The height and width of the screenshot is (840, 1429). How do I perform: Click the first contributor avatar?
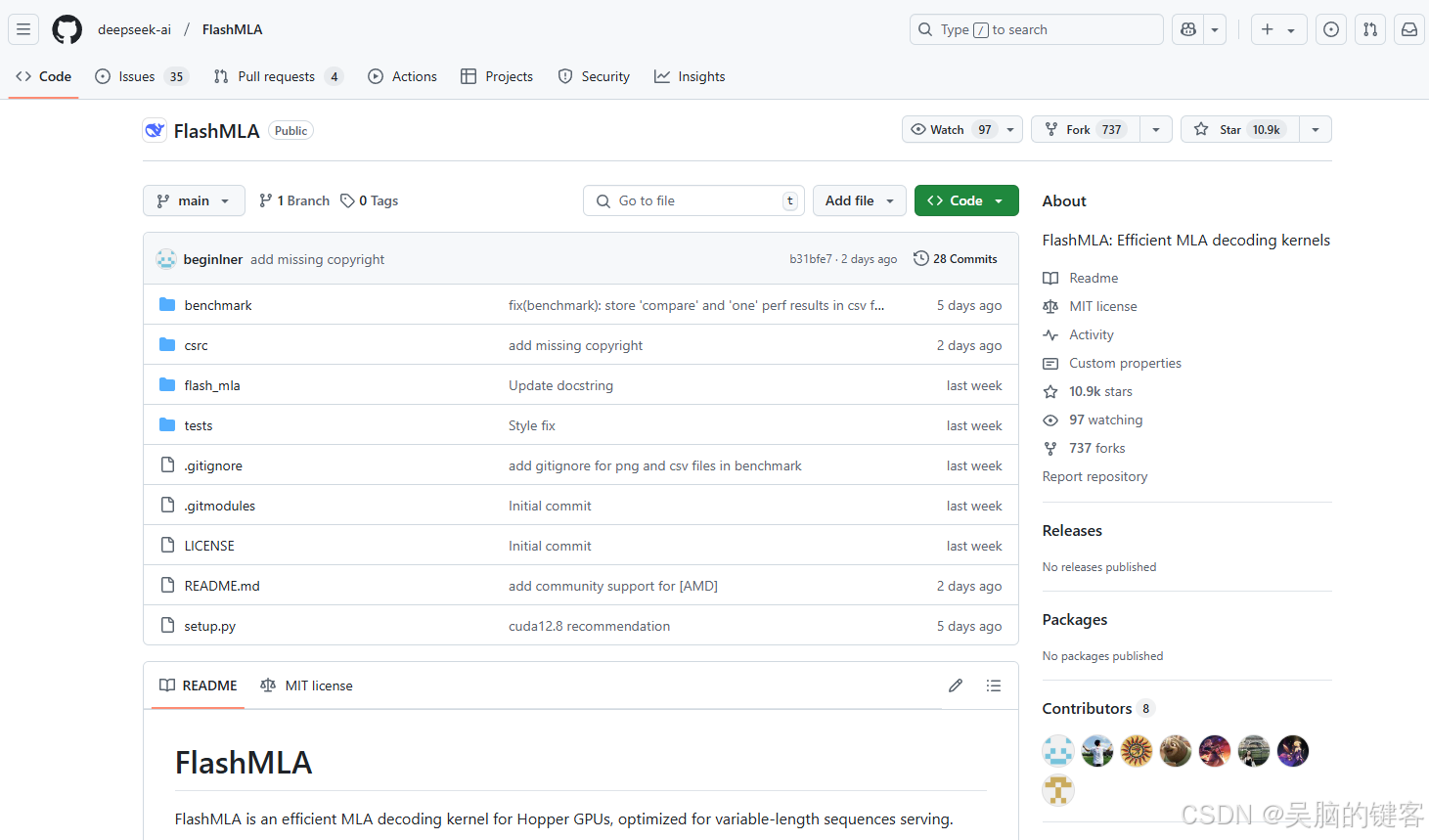1058,751
